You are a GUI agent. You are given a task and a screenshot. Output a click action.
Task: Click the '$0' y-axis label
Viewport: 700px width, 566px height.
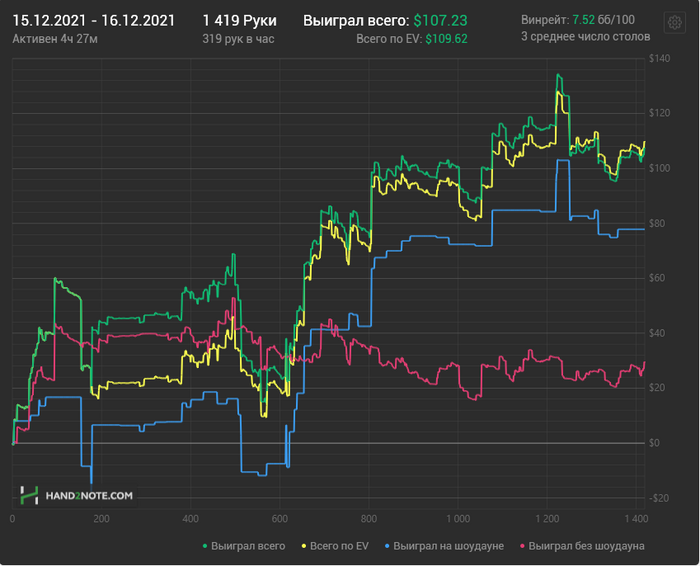coord(654,443)
